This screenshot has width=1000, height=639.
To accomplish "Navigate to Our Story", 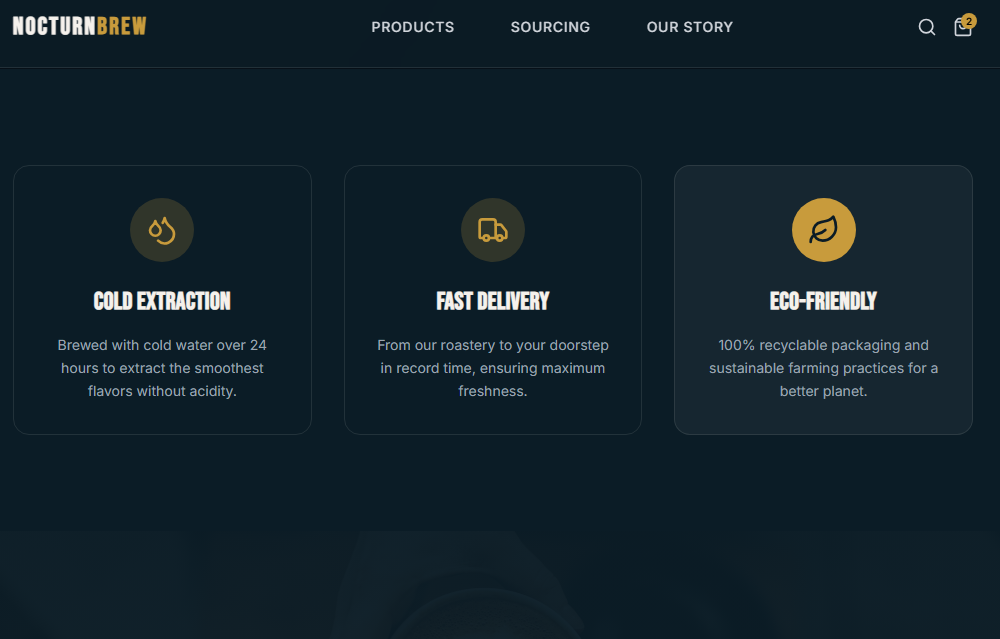I will (690, 27).
